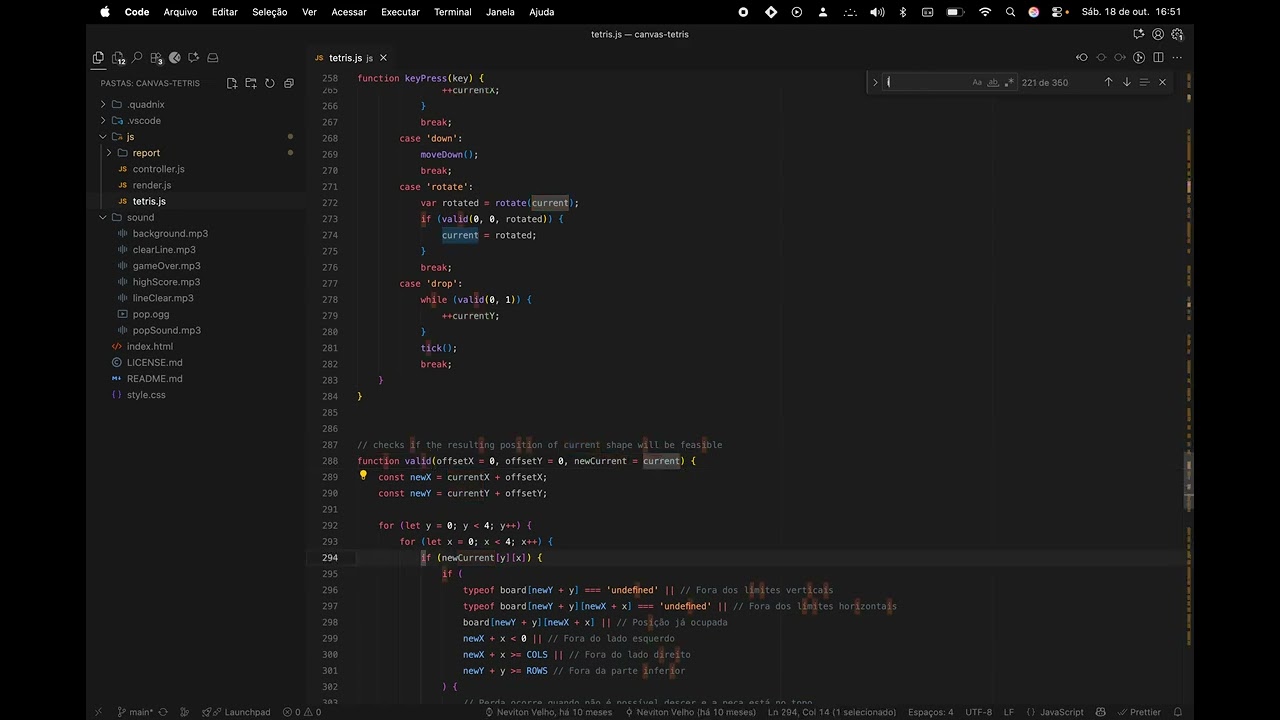Collapse all folders in explorer
Viewport: 1280px width, 720px height.
(289, 83)
